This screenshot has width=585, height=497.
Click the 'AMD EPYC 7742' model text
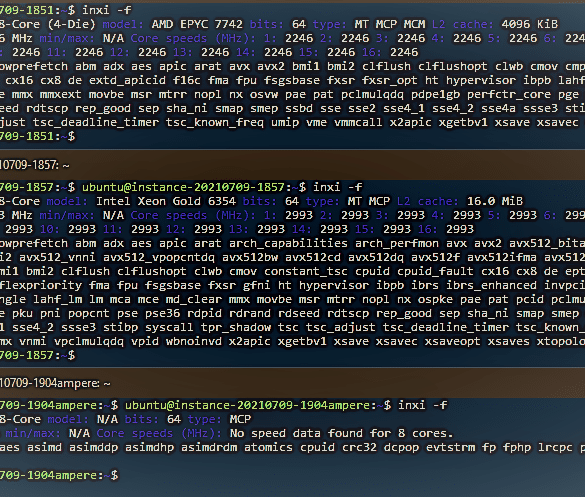[x=197, y=24]
